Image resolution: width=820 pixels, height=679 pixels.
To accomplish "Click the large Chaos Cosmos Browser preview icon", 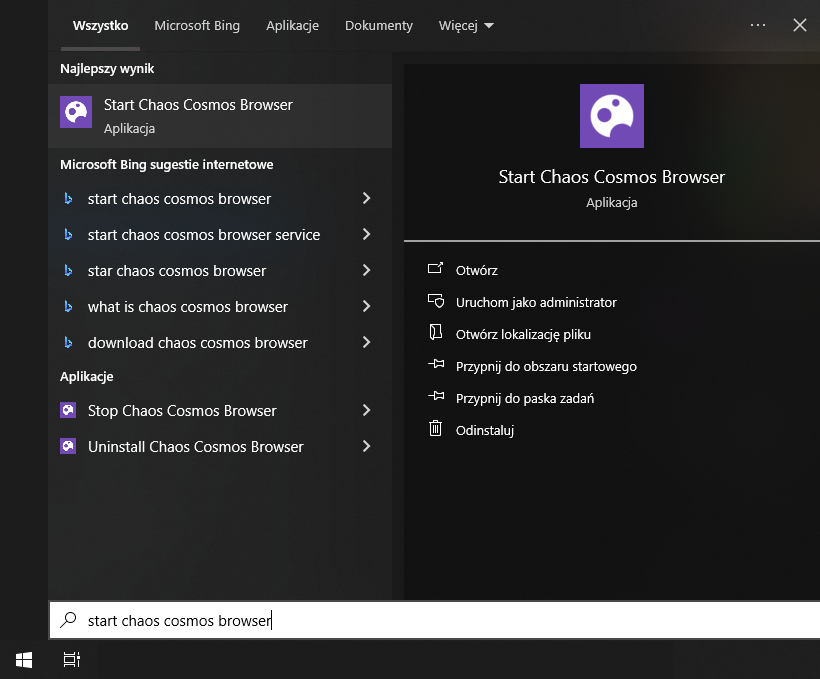I will click(611, 116).
